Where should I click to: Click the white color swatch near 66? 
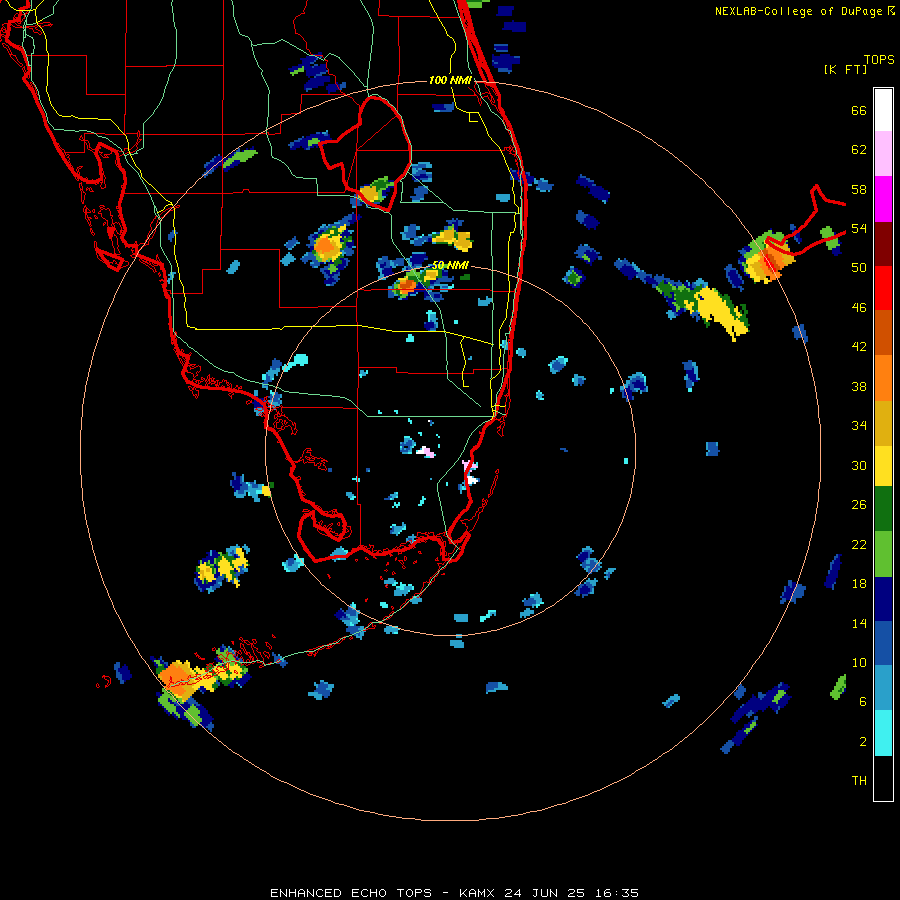883,110
